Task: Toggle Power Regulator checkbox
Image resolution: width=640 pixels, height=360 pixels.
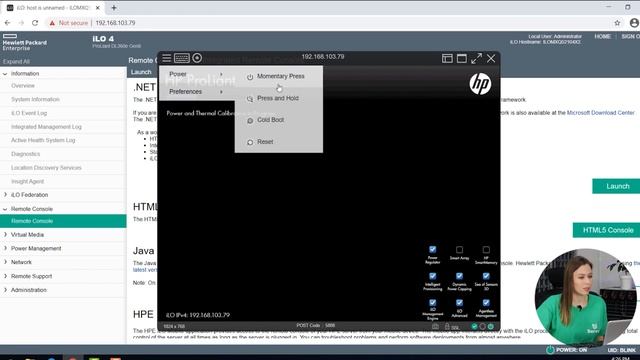Action: pos(433,249)
